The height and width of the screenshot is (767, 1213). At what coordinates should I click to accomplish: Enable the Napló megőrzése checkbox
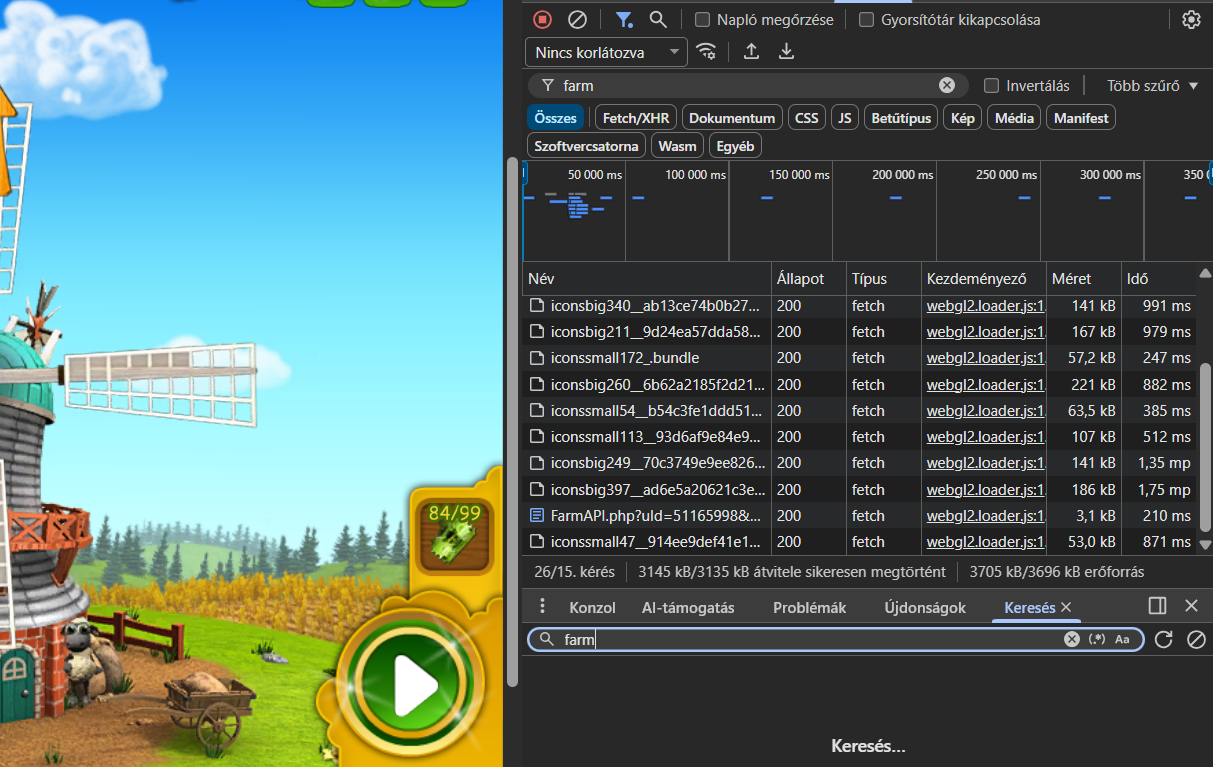703,19
